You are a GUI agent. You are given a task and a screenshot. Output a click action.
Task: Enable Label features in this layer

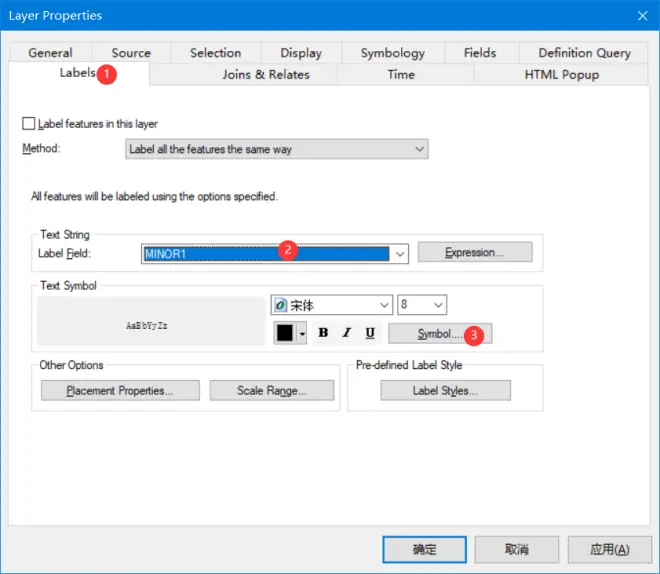[28, 124]
